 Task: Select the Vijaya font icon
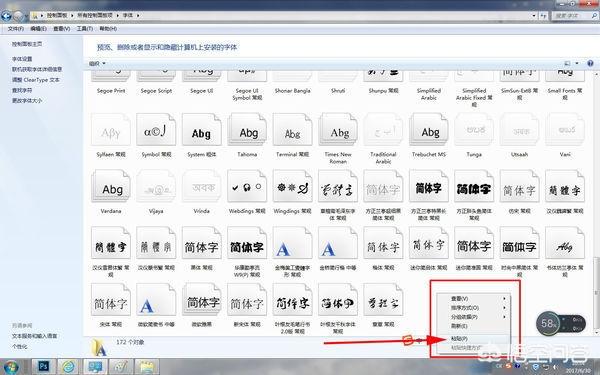[x=156, y=187]
